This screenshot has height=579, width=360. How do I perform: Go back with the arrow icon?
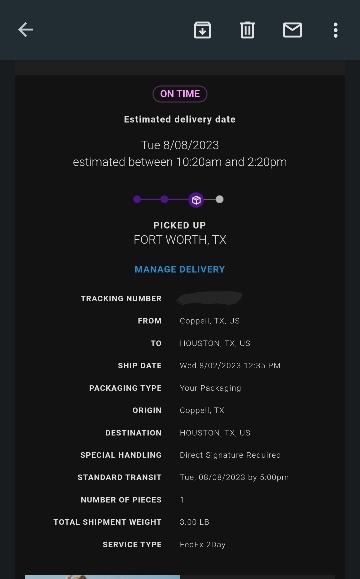[x=25, y=30]
